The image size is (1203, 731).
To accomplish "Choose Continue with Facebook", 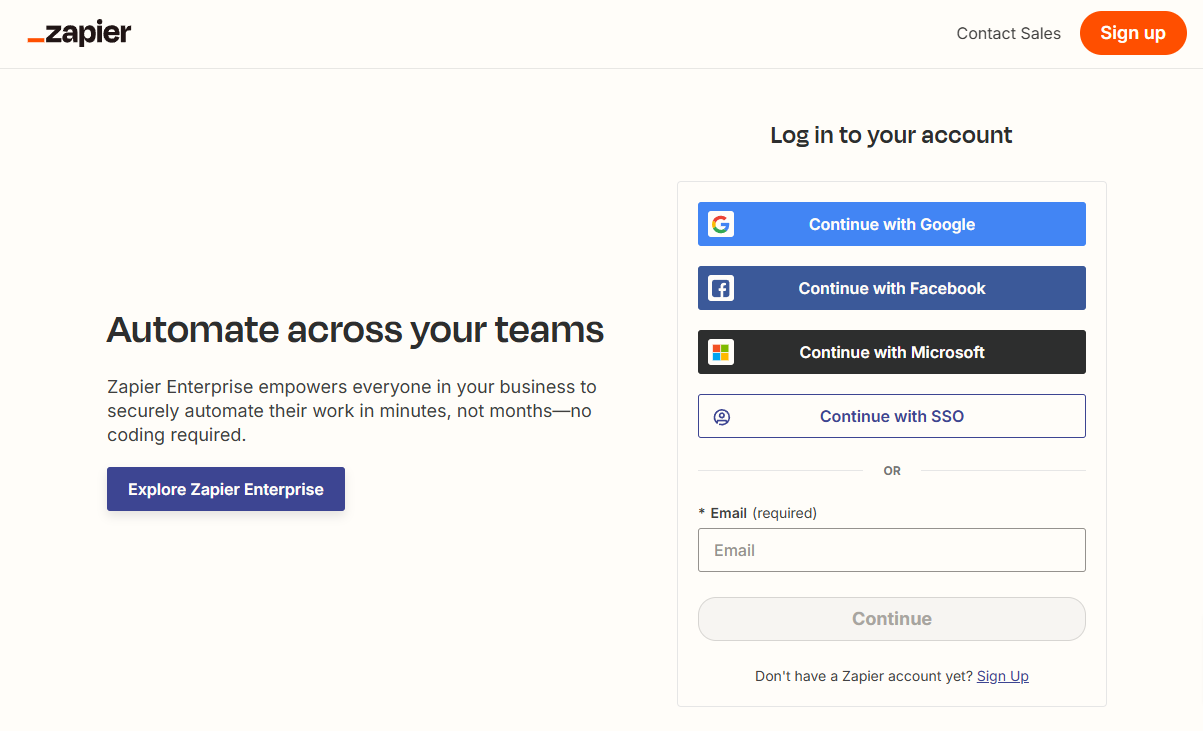I will point(892,288).
